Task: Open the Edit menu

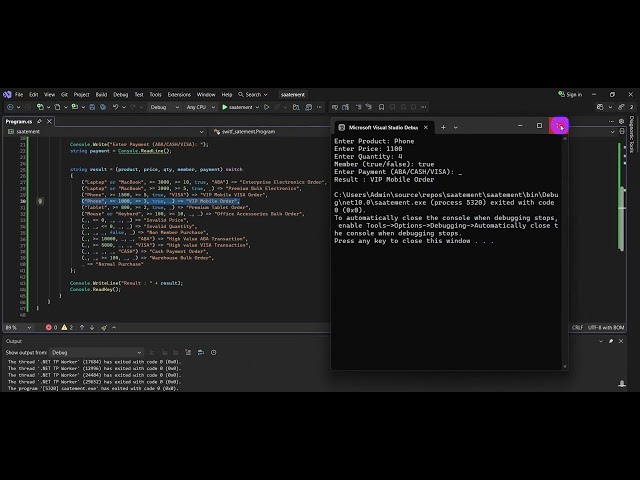Action: coord(33,94)
